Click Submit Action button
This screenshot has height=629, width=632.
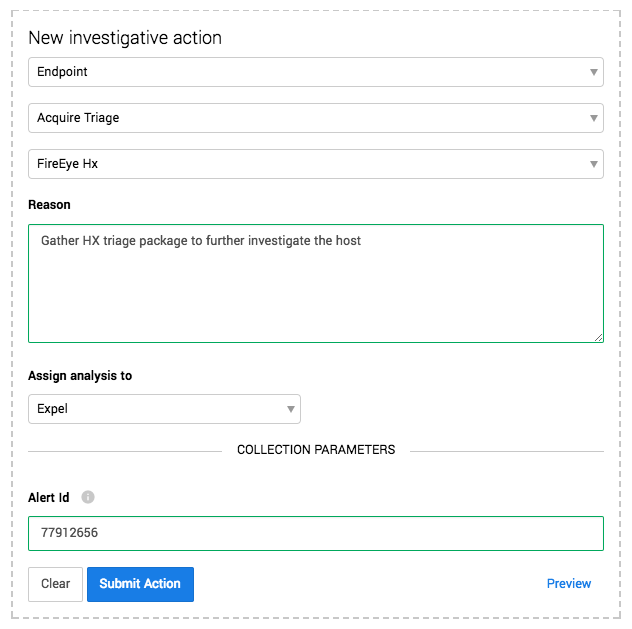(x=140, y=584)
